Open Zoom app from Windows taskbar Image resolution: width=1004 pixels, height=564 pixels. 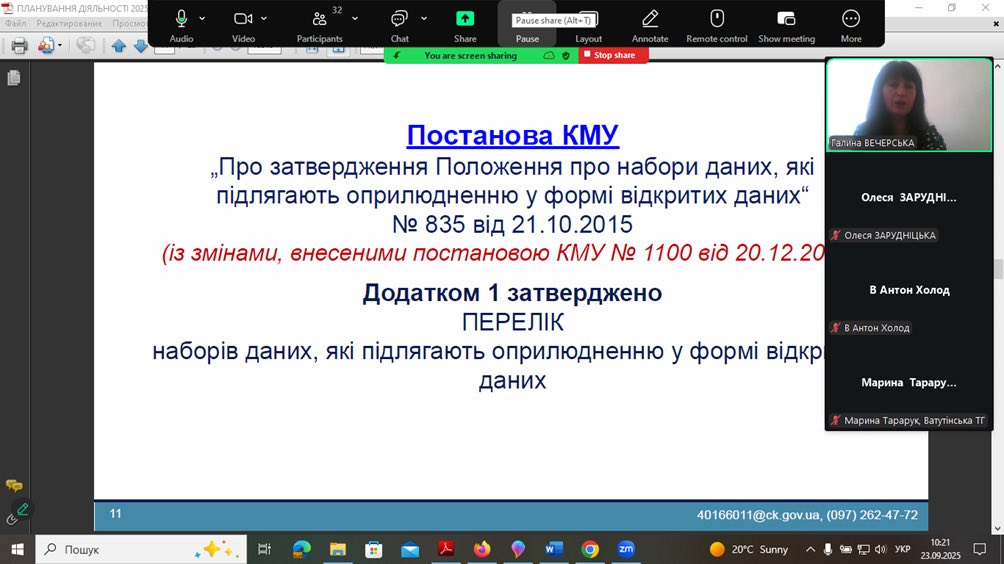tap(626, 549)
